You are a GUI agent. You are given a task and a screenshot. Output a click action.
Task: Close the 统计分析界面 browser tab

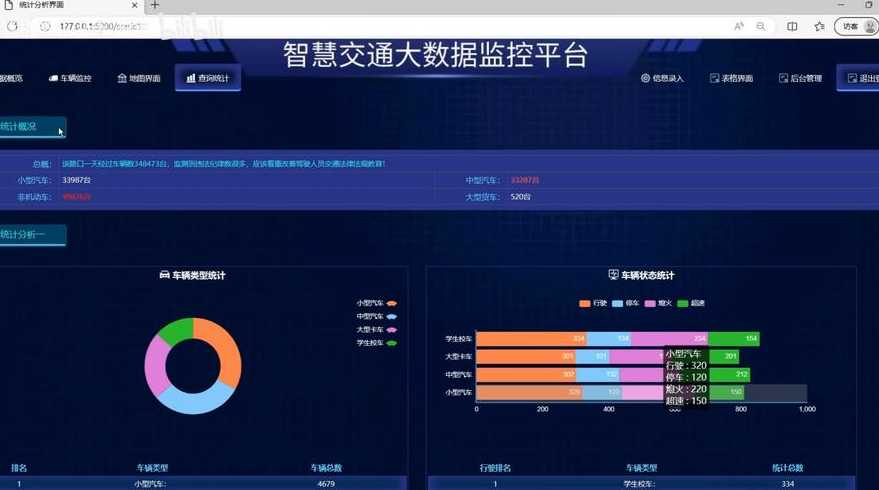(x=135, y=5)
